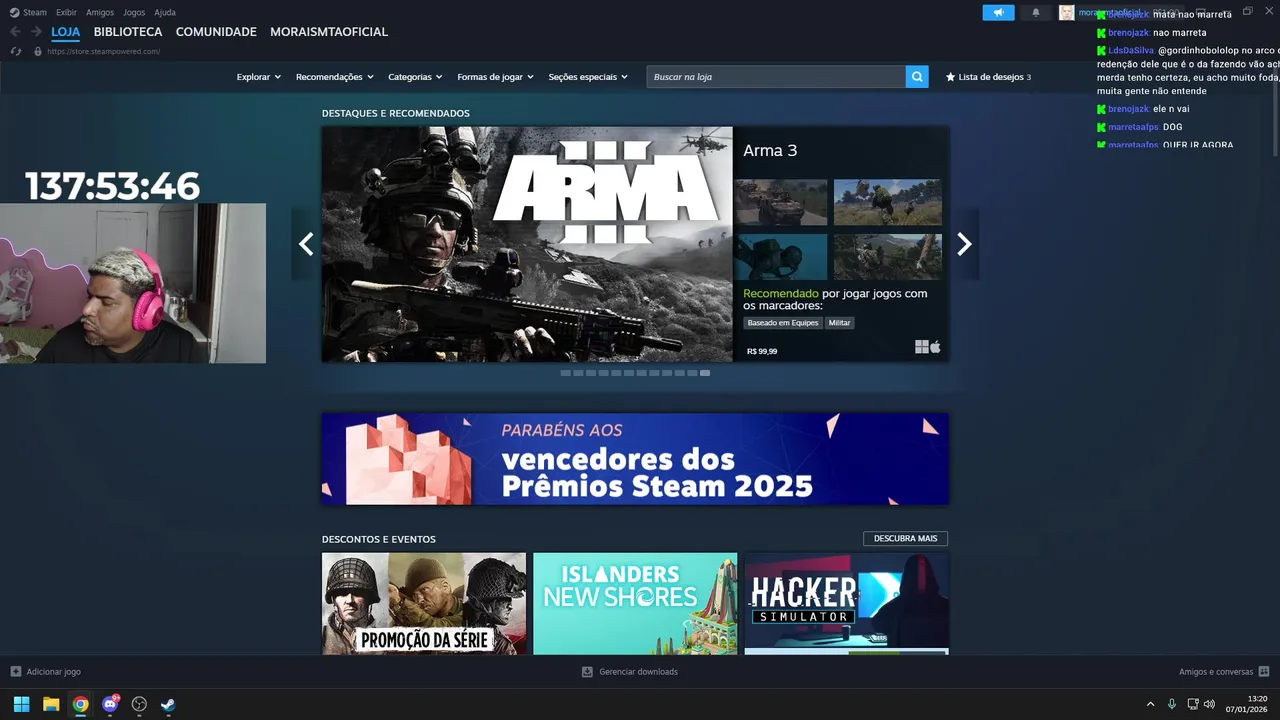Open the Islanders New Shores tile
Viewport: 1280px width, 720px height.
[635, 604]
